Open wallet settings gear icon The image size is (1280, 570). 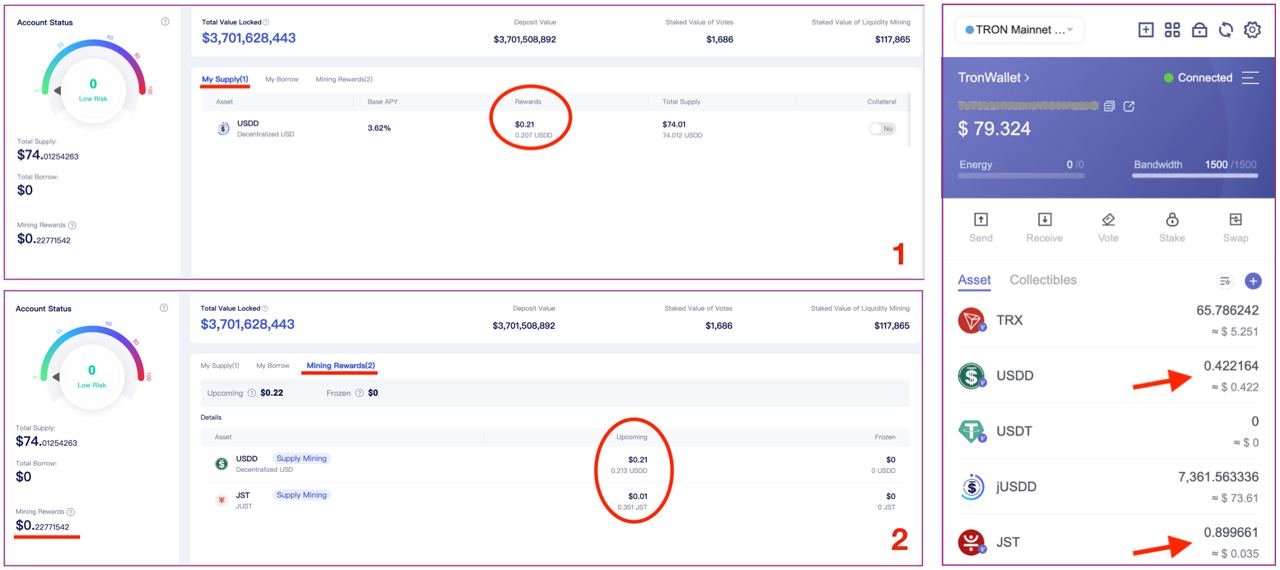1252,30
